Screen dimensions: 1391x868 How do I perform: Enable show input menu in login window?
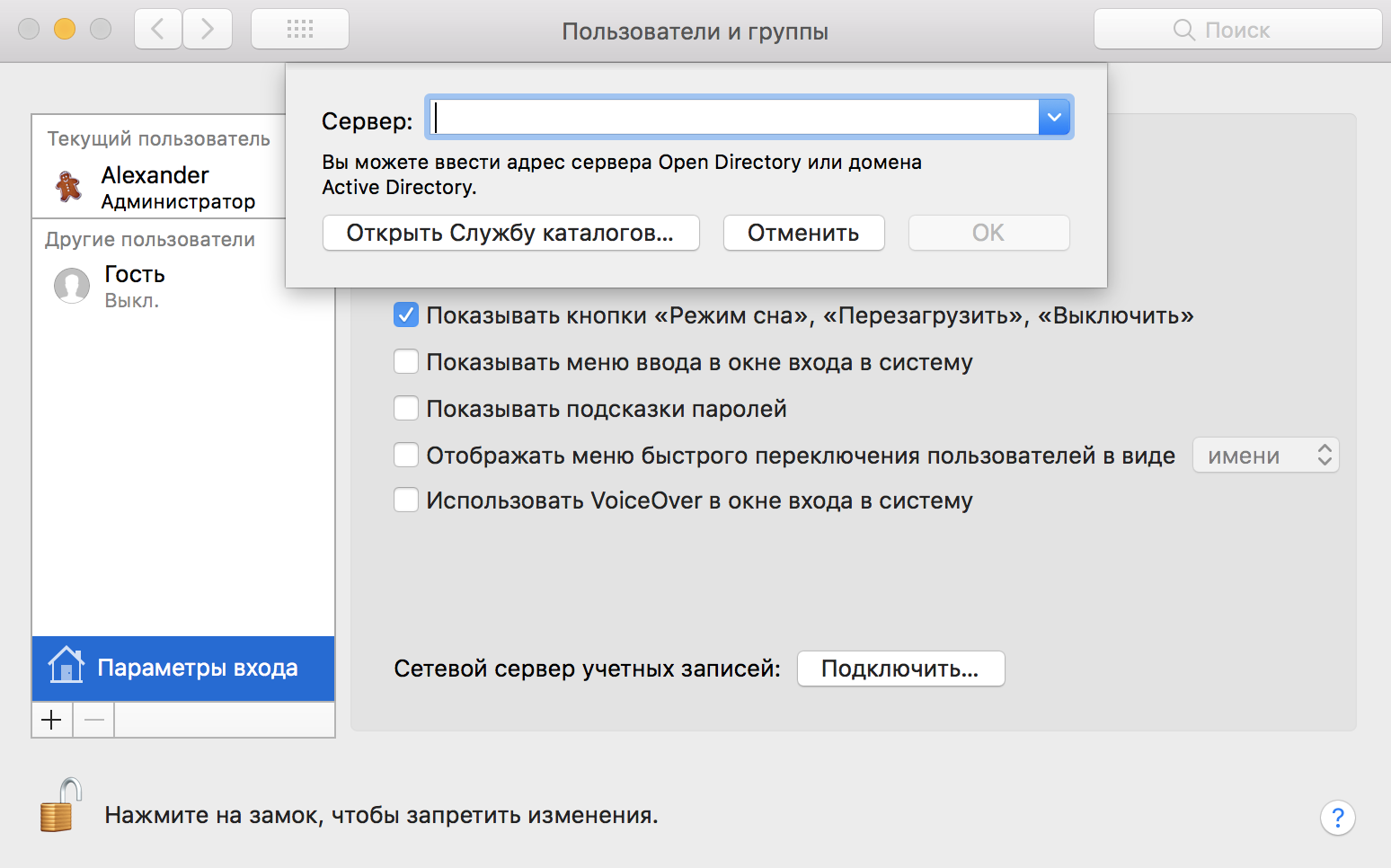click(406, 362)
